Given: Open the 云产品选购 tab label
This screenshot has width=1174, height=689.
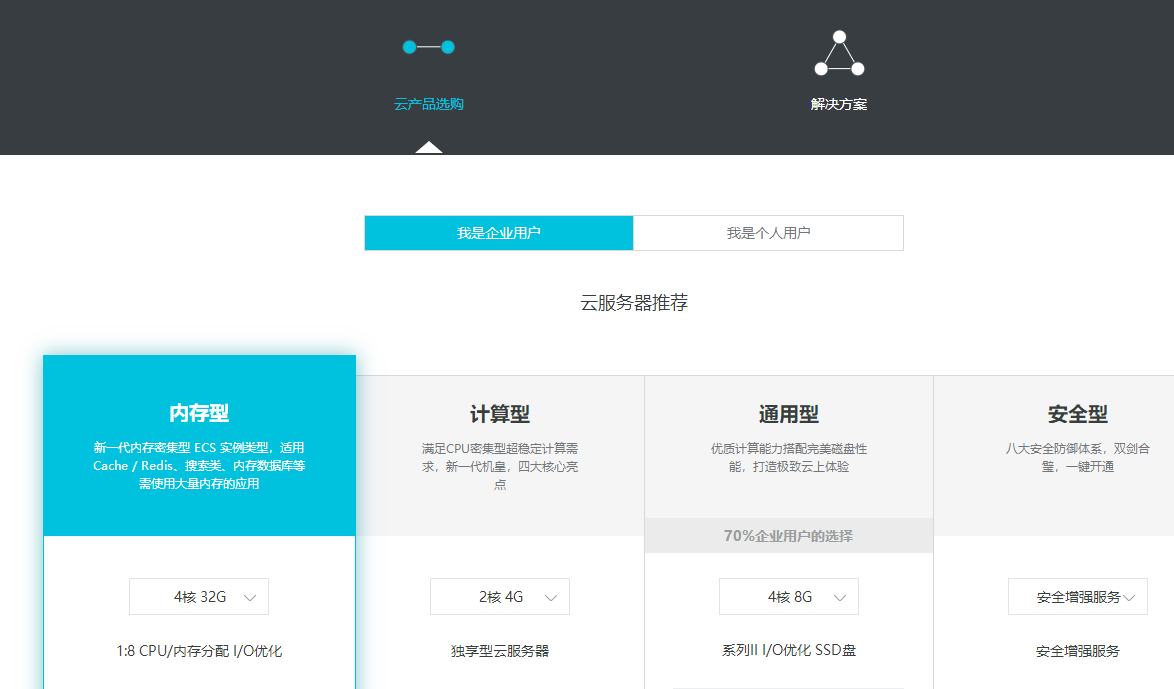Looking at the screenshot, I should pyautogui.click(x=429, y=104).
